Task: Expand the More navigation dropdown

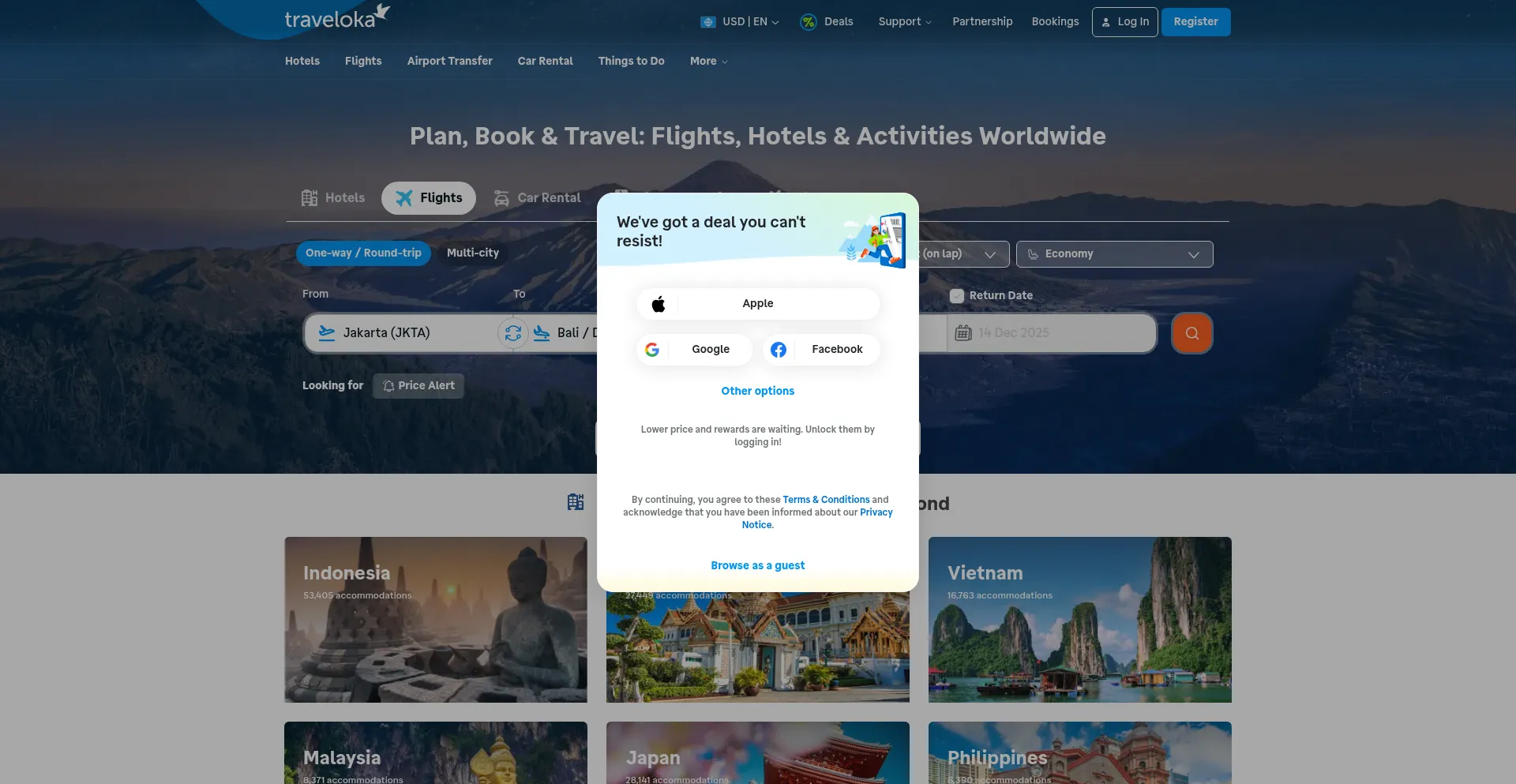Action: 707,61
